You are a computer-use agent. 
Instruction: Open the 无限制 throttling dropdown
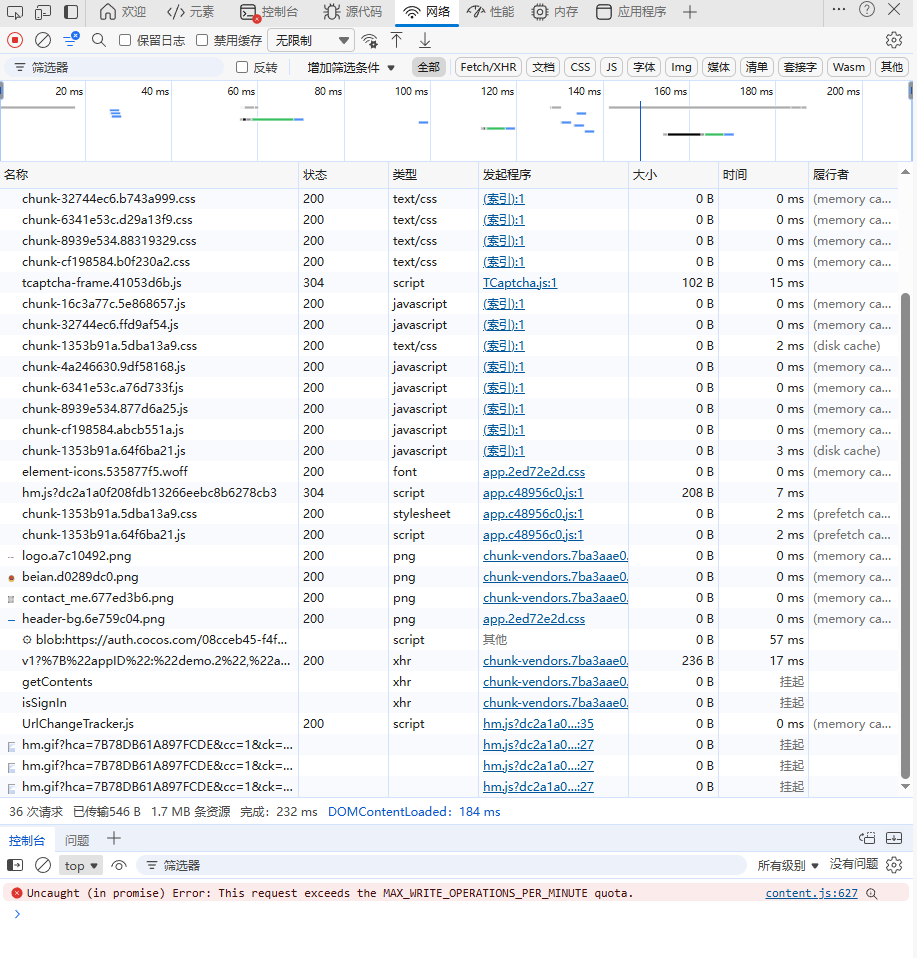click(311, 40)
